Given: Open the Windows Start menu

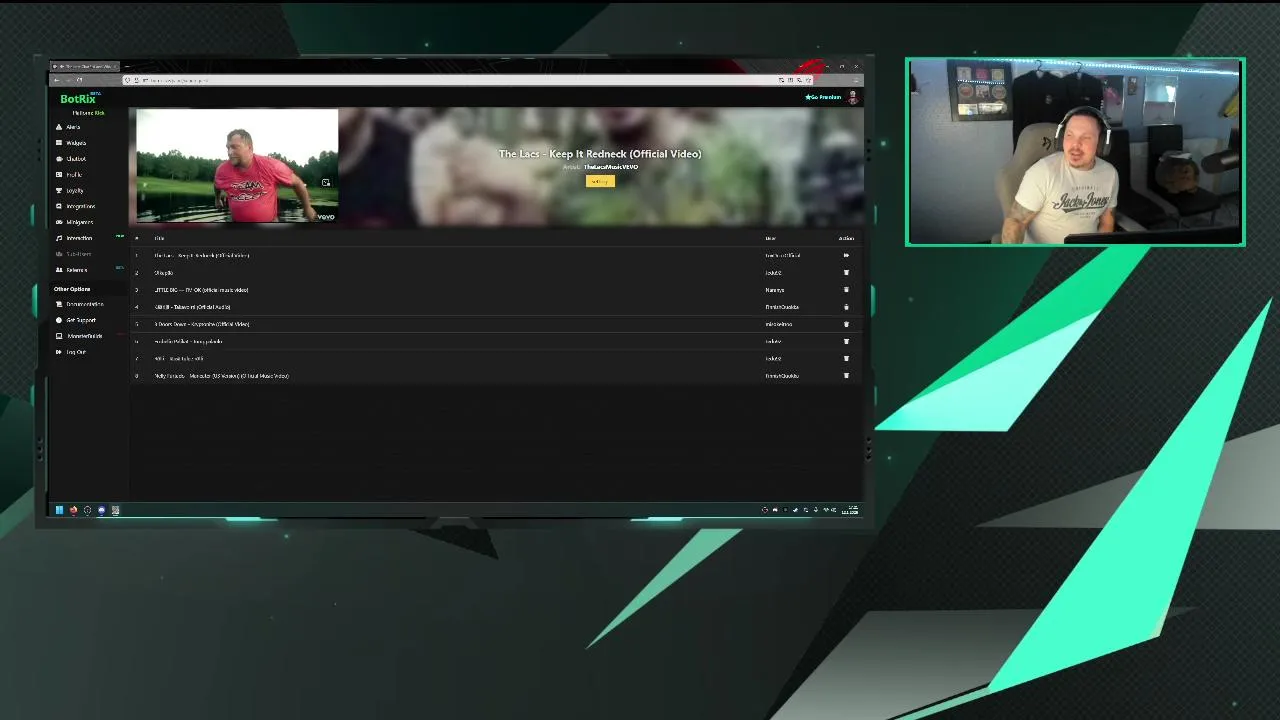Looking at the screenshot, I should [x=59, y=510].
